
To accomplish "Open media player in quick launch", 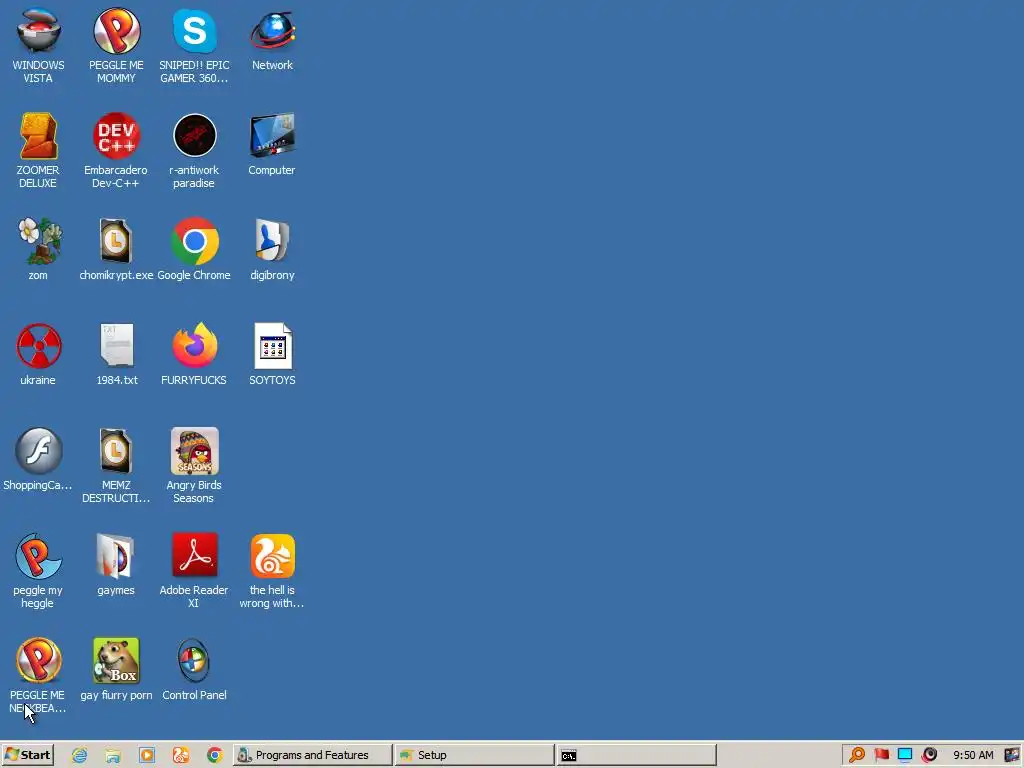I will pos(147,755).
